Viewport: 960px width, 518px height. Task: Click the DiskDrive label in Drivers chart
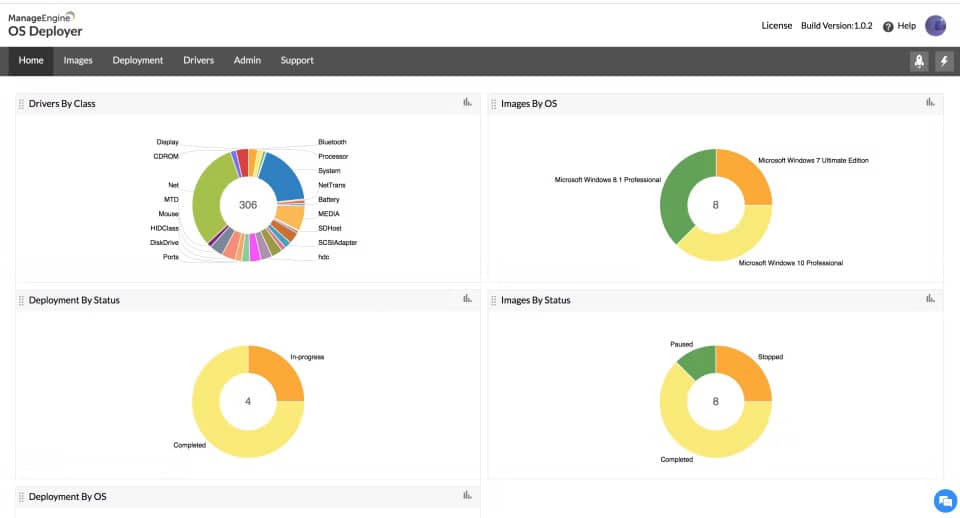[x=164, y=242]
